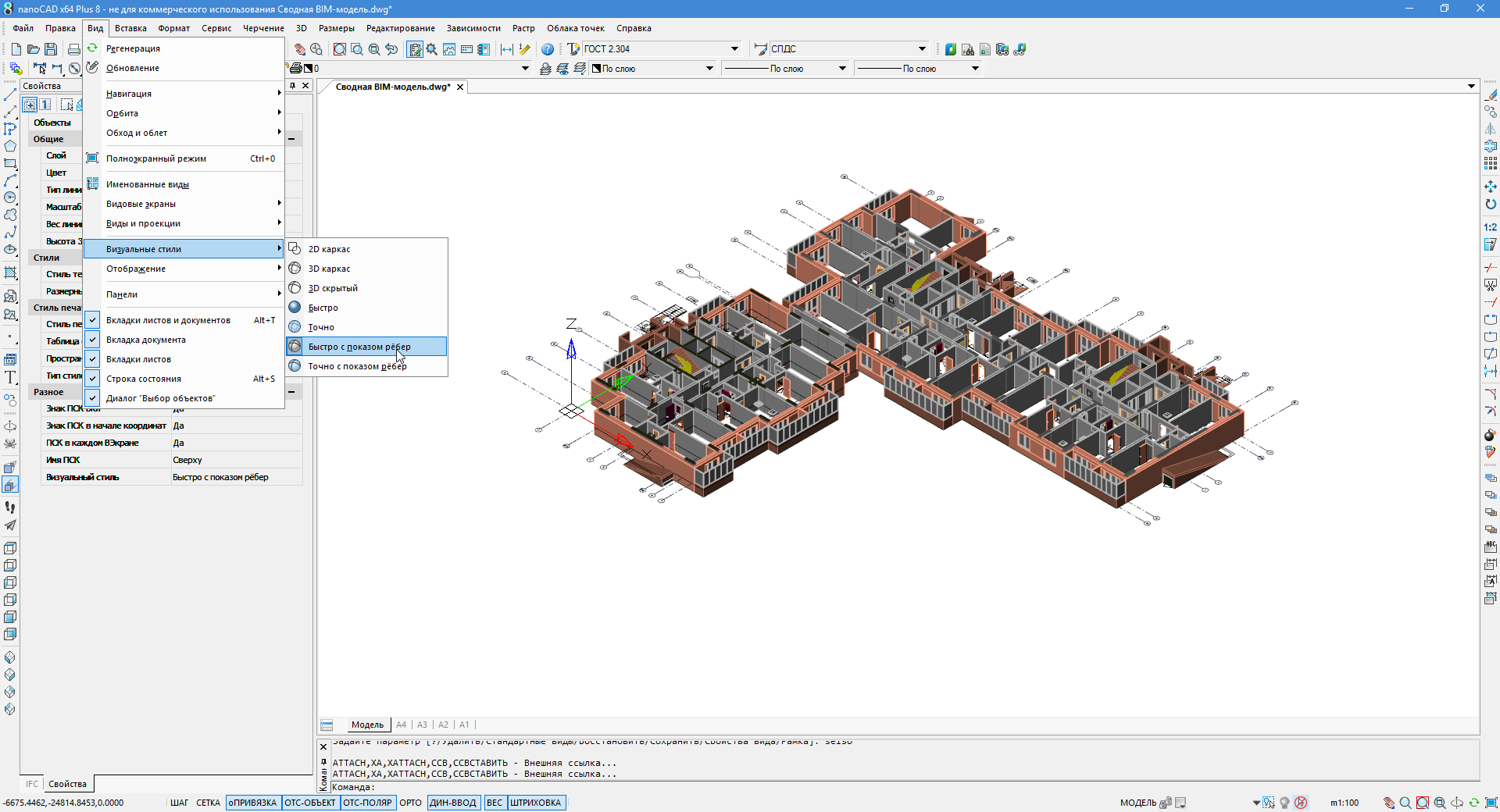Click the Zoom Window icon in the status bar
This screenshot has width=1500, height=812.
1423,803
